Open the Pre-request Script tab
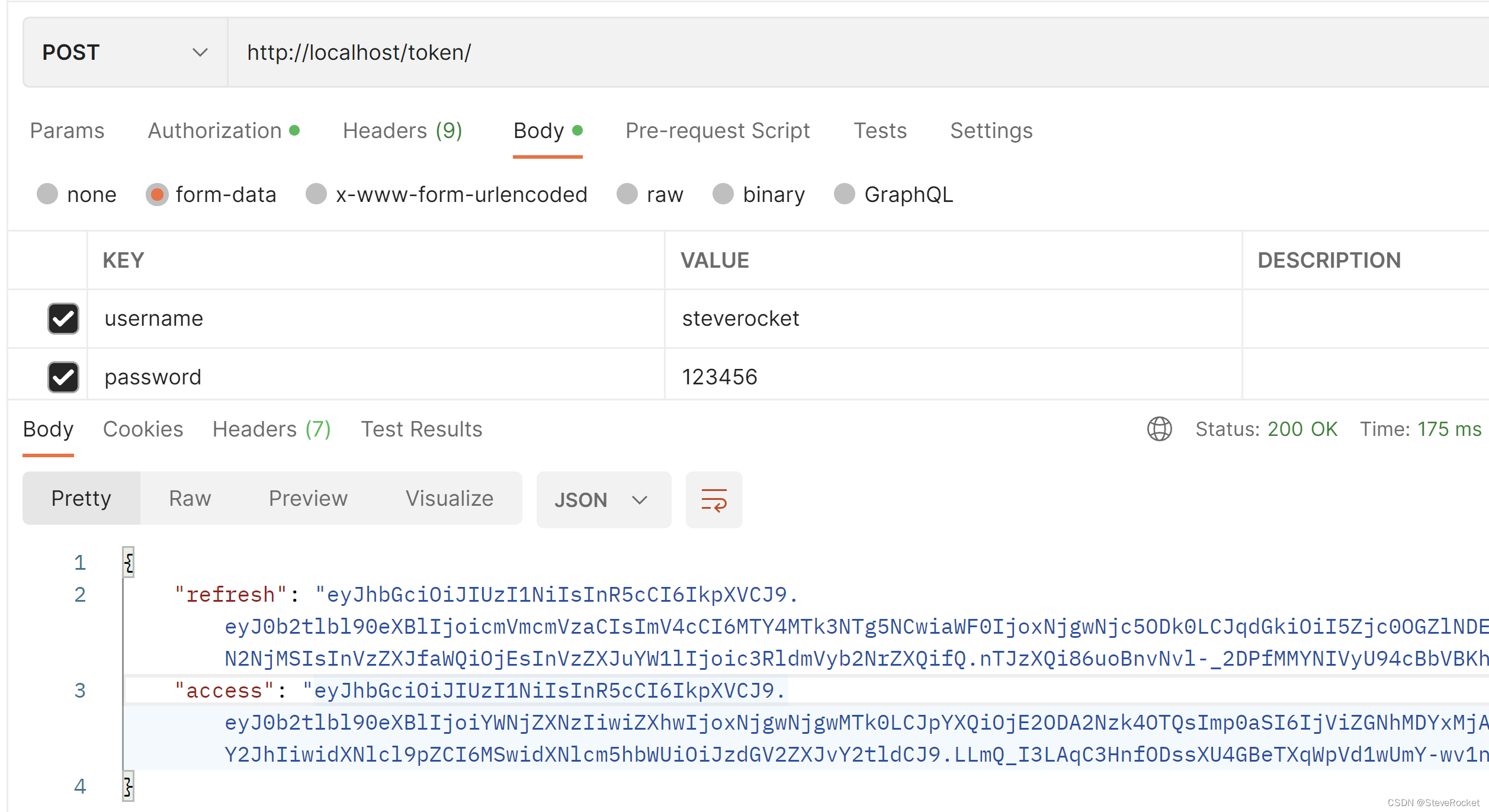The height and width of the screenshot is (812, 1489). (x=717, y=131)
